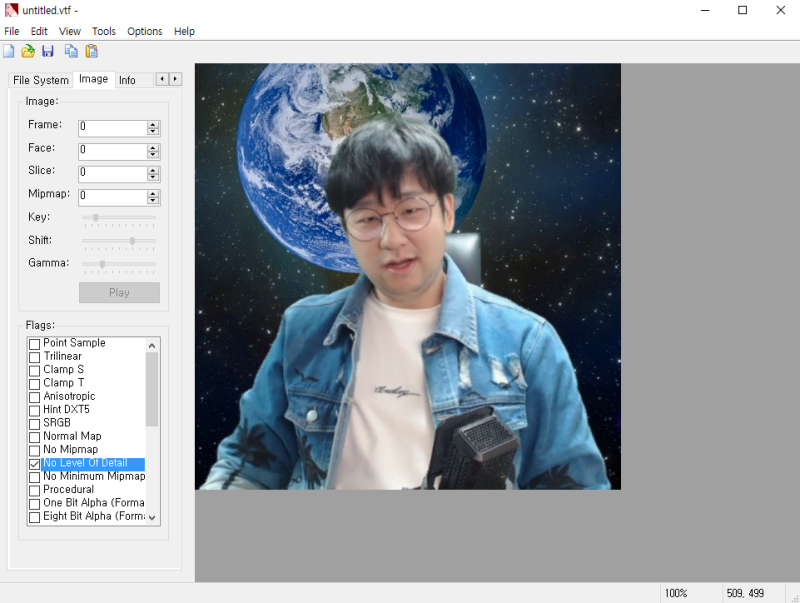This screenshot has height=603, width=800.
Task: Uncheck the No Level Of Detail flag
Action: (34, 464)
